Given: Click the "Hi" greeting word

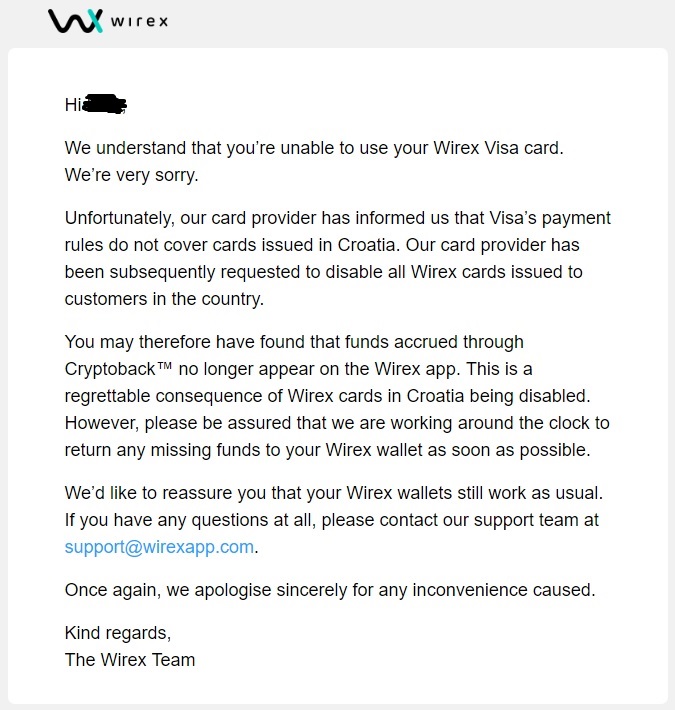Looking at the screenshot, I should 72,103.
